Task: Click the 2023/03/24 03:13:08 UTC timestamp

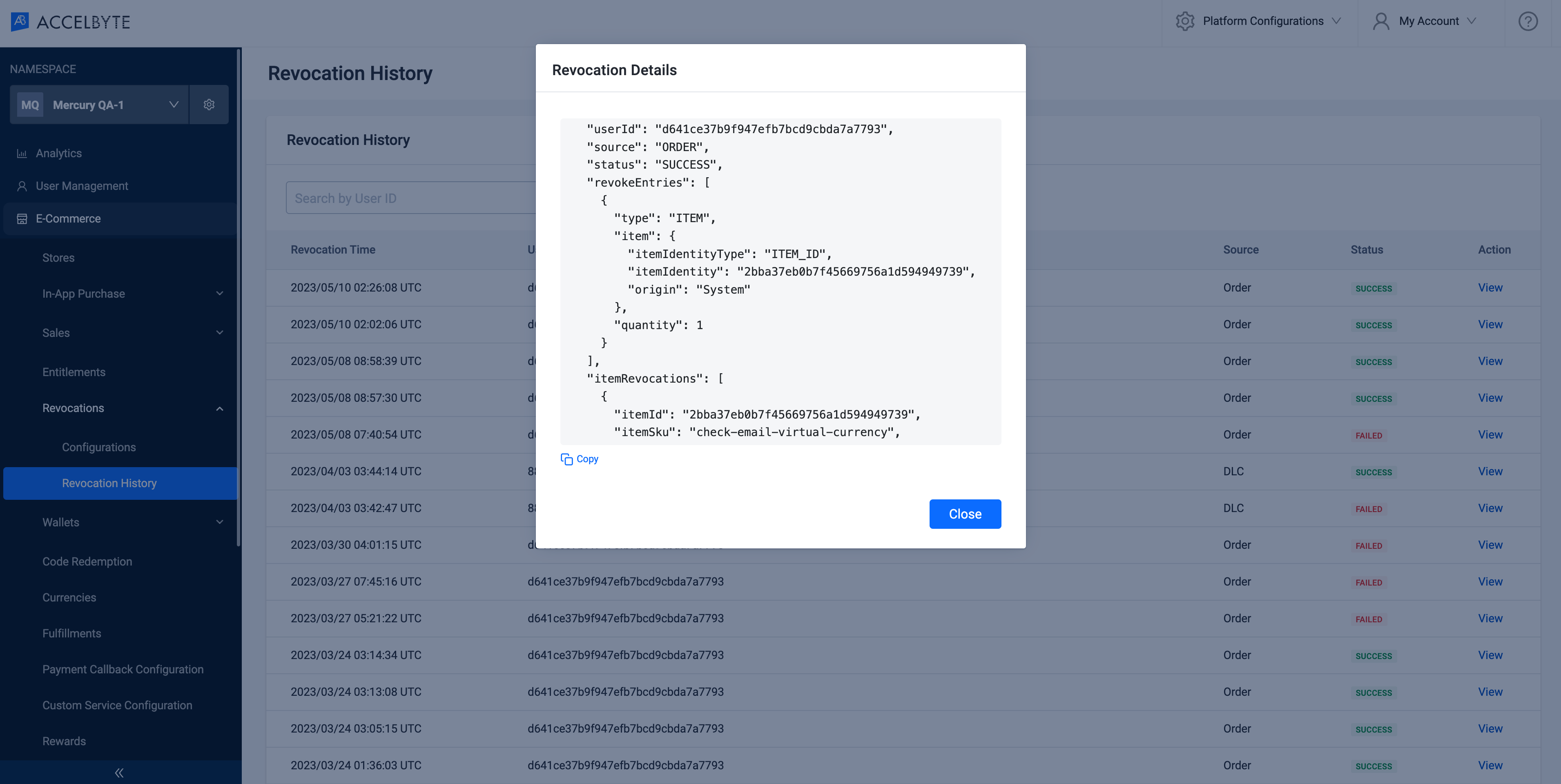Action: point(356,692)
